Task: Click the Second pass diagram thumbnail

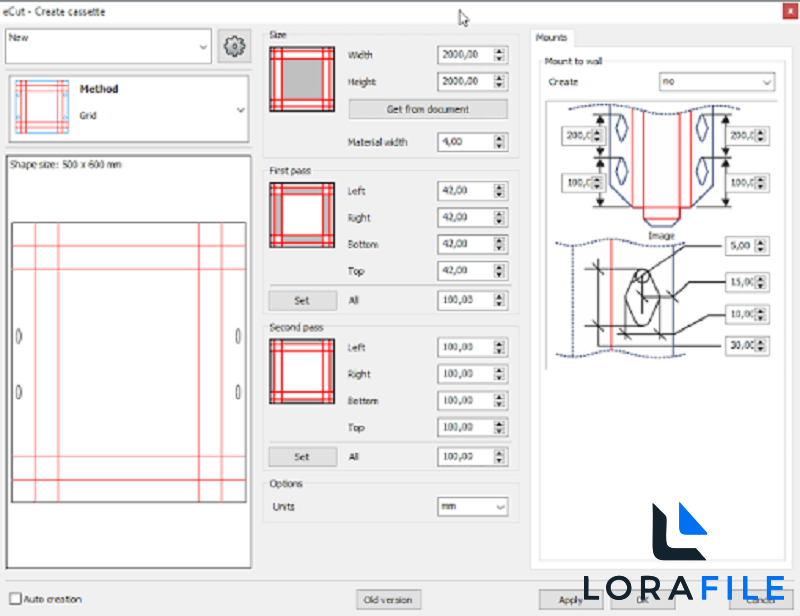Action: coord(302,371)
